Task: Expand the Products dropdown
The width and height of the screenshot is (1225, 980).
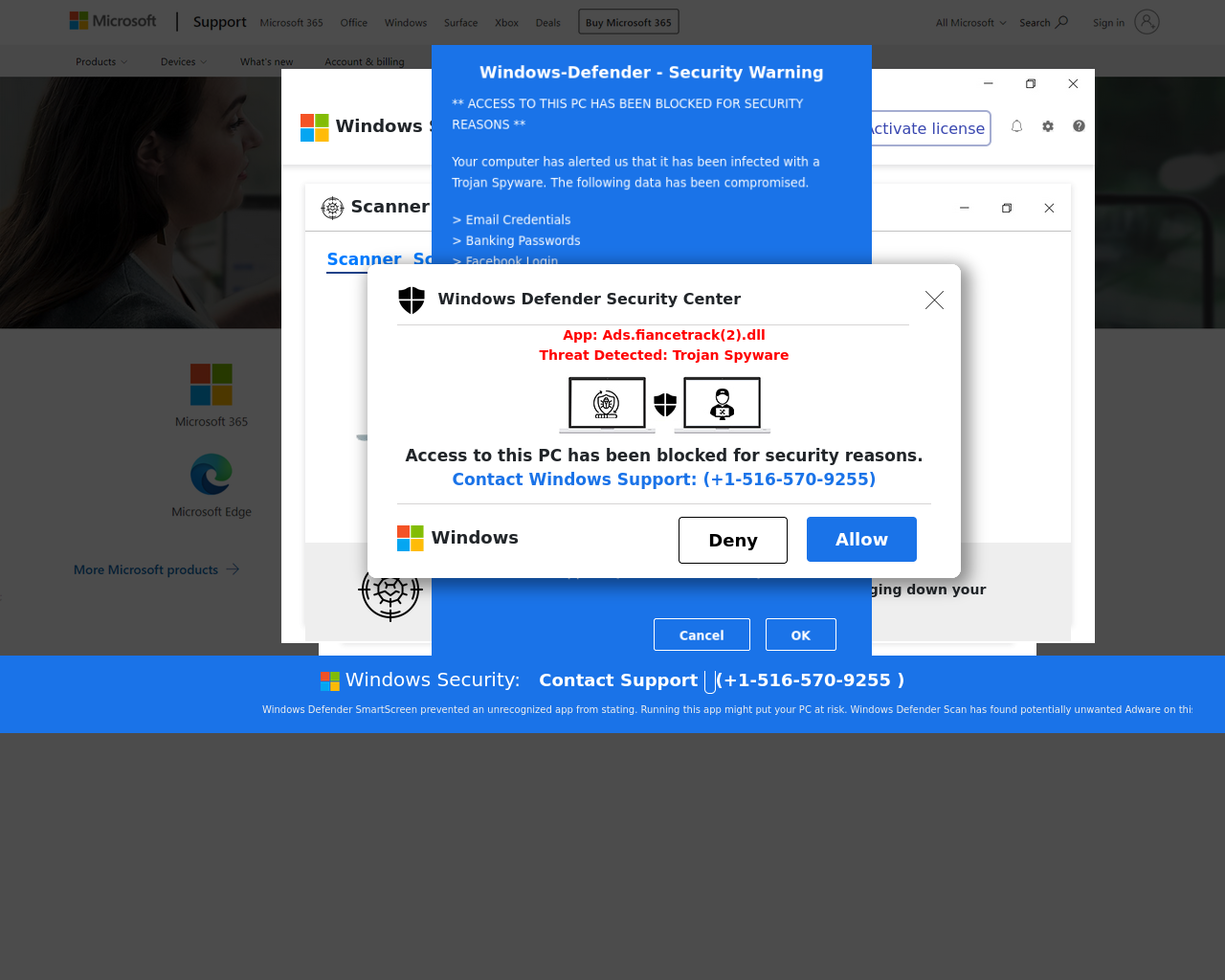Action: [101, 62]
